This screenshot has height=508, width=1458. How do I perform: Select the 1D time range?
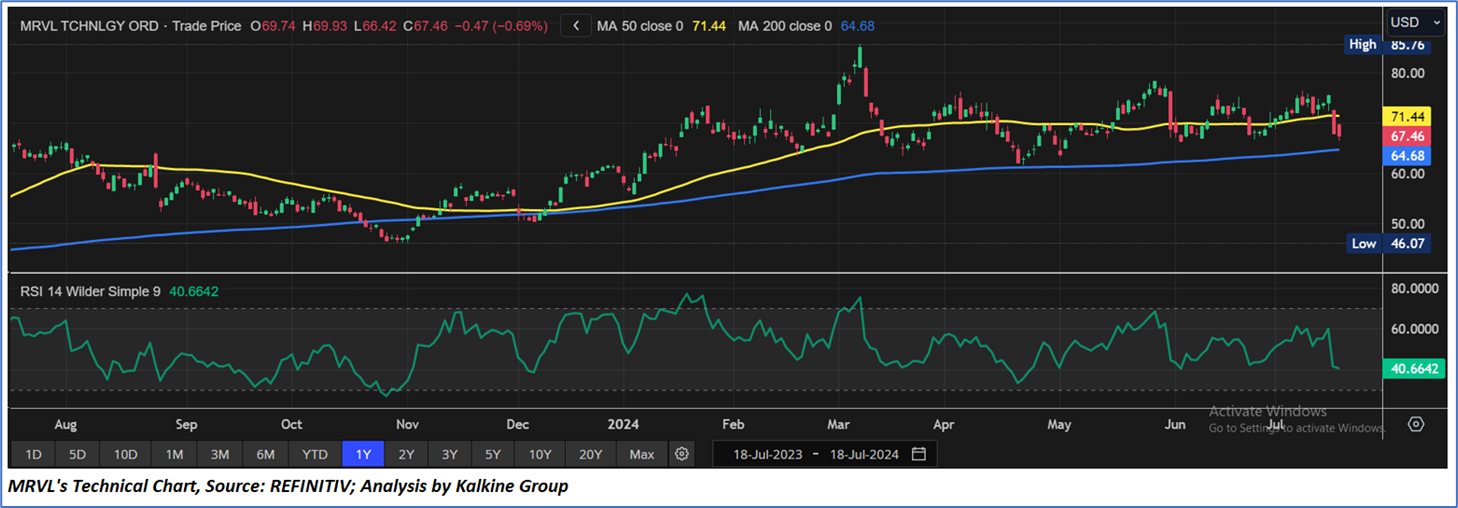33,454
